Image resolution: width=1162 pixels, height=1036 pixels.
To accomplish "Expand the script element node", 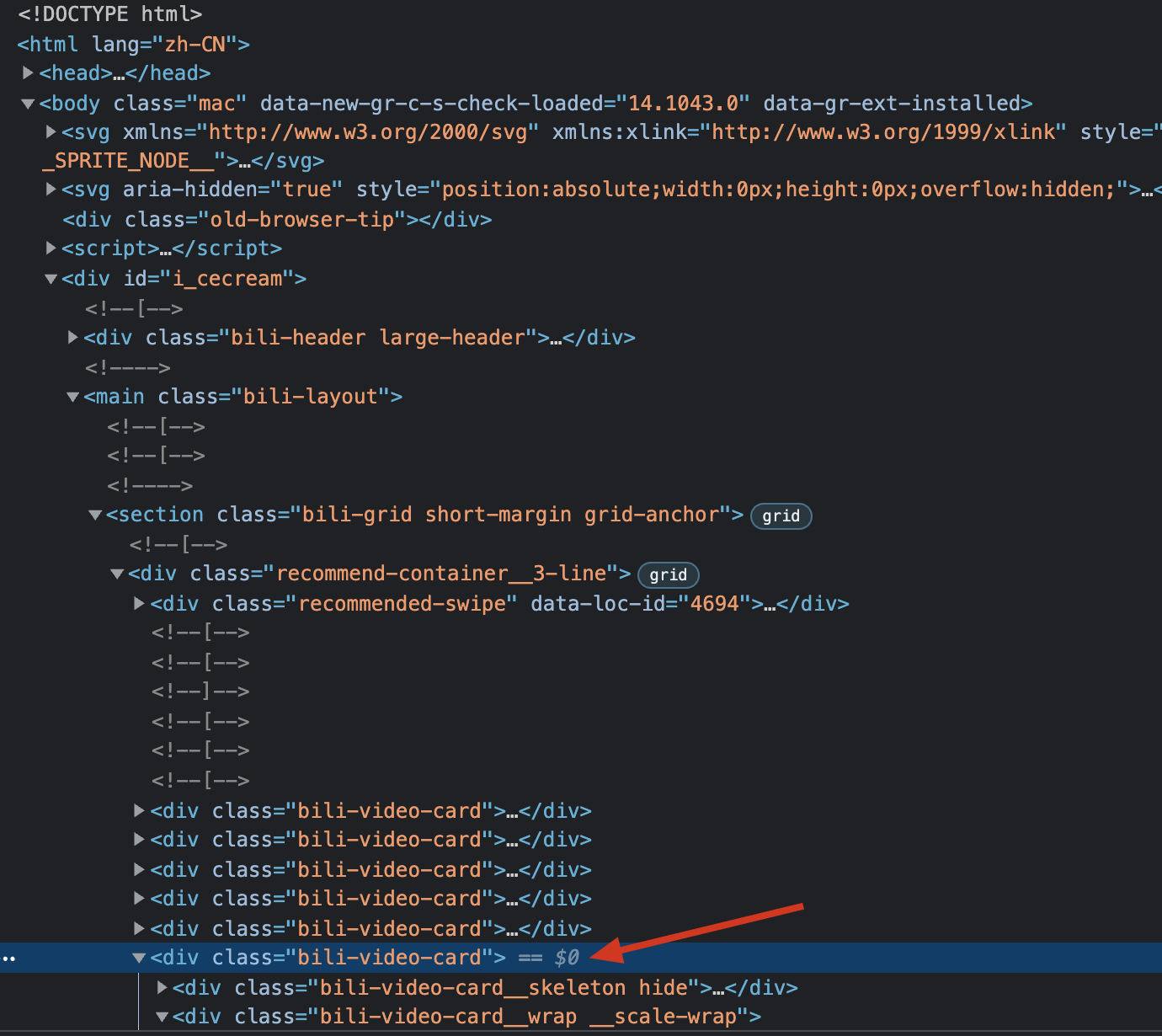I will tap(51, 248).
